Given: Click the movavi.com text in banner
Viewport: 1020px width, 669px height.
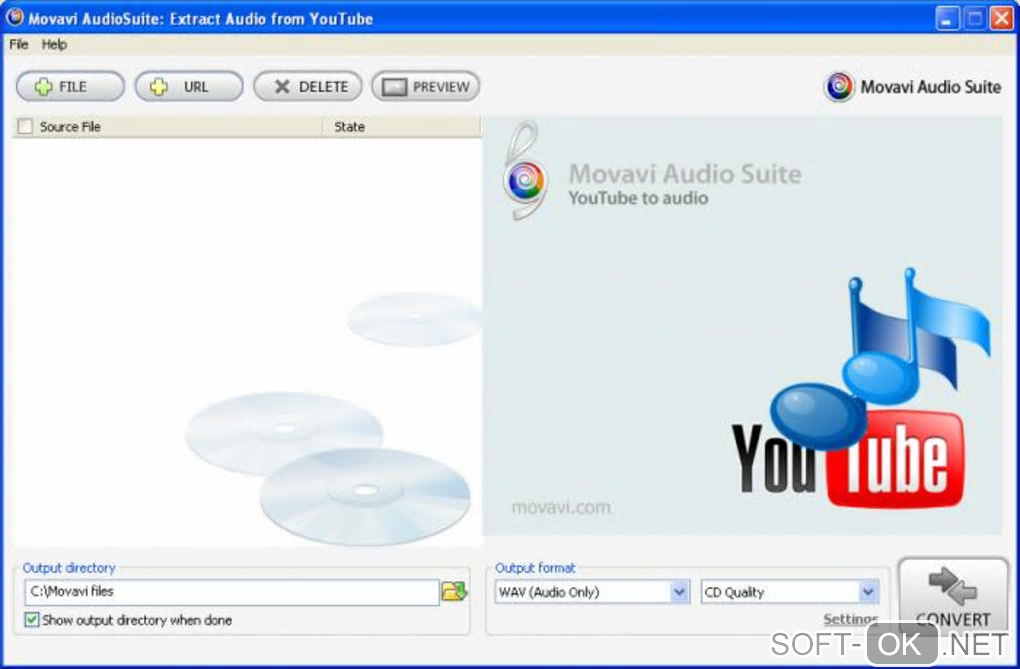Looking at the screenshot, I should click(561, 507).
